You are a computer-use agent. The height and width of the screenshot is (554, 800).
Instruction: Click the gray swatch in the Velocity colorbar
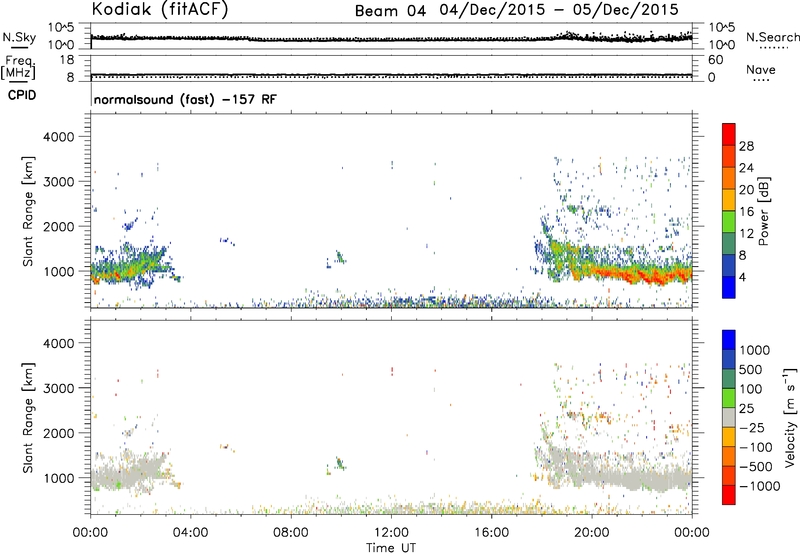pos(729,418)
